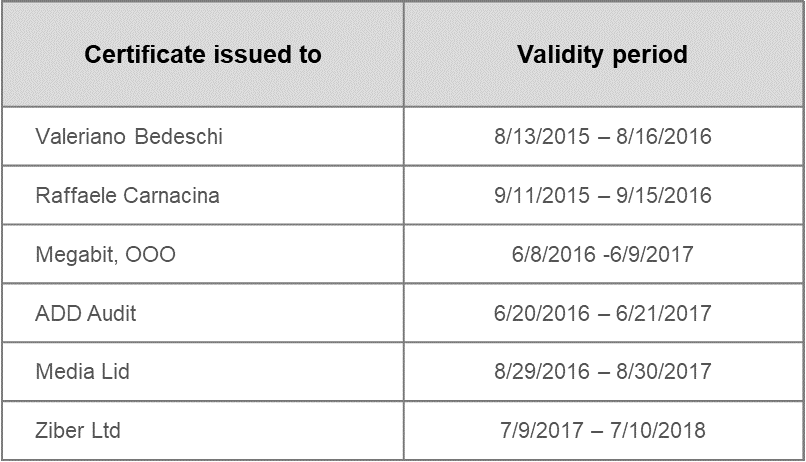Click the word "Bedeschi" in first row
The width and height of the screenshot is (806, 462).
coord(179,137)
